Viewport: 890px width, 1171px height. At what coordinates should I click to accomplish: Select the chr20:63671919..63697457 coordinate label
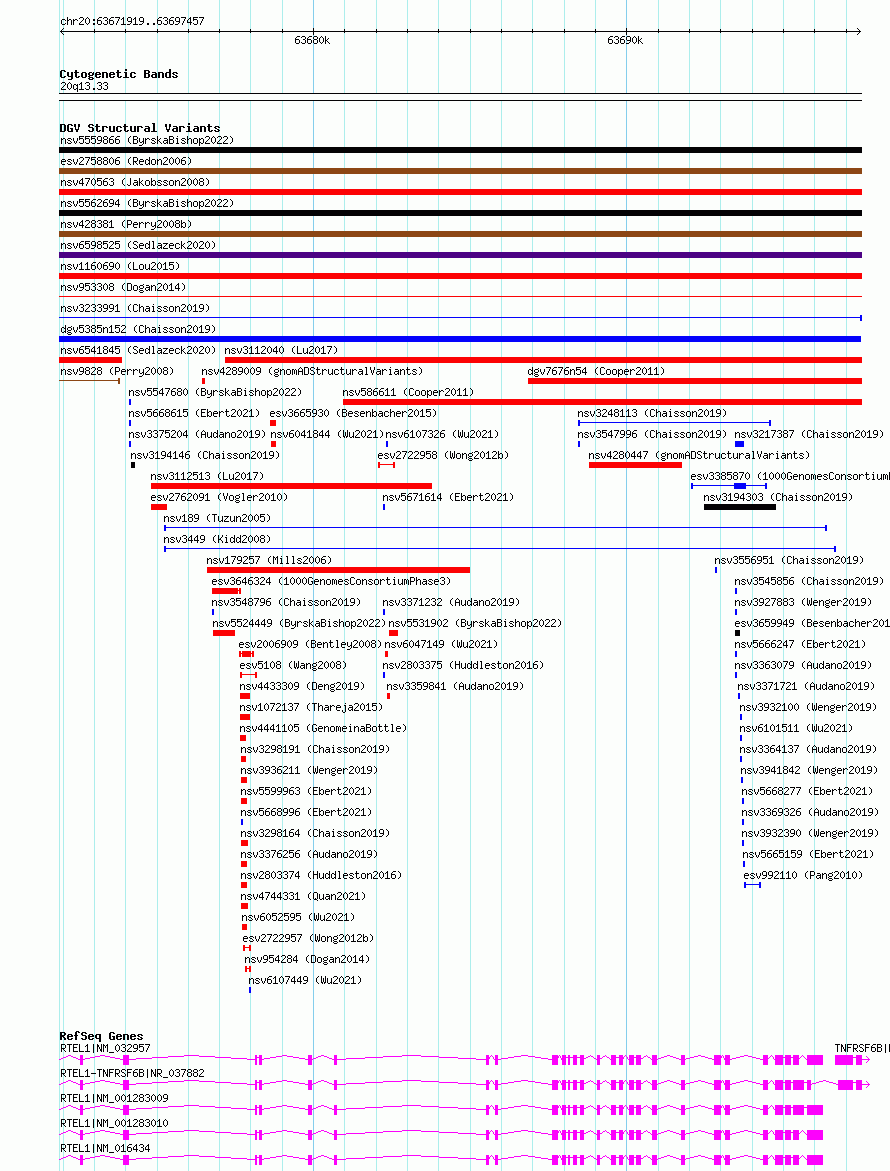point(132,21)
